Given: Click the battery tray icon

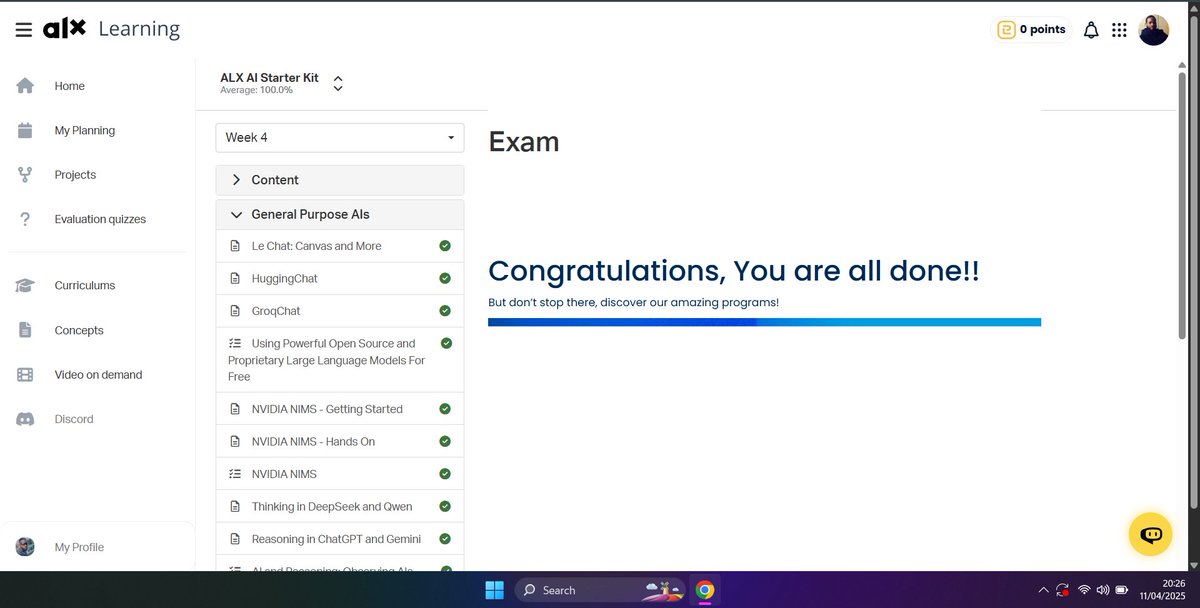Looking at the screenshot, I should click(1122, 590).
